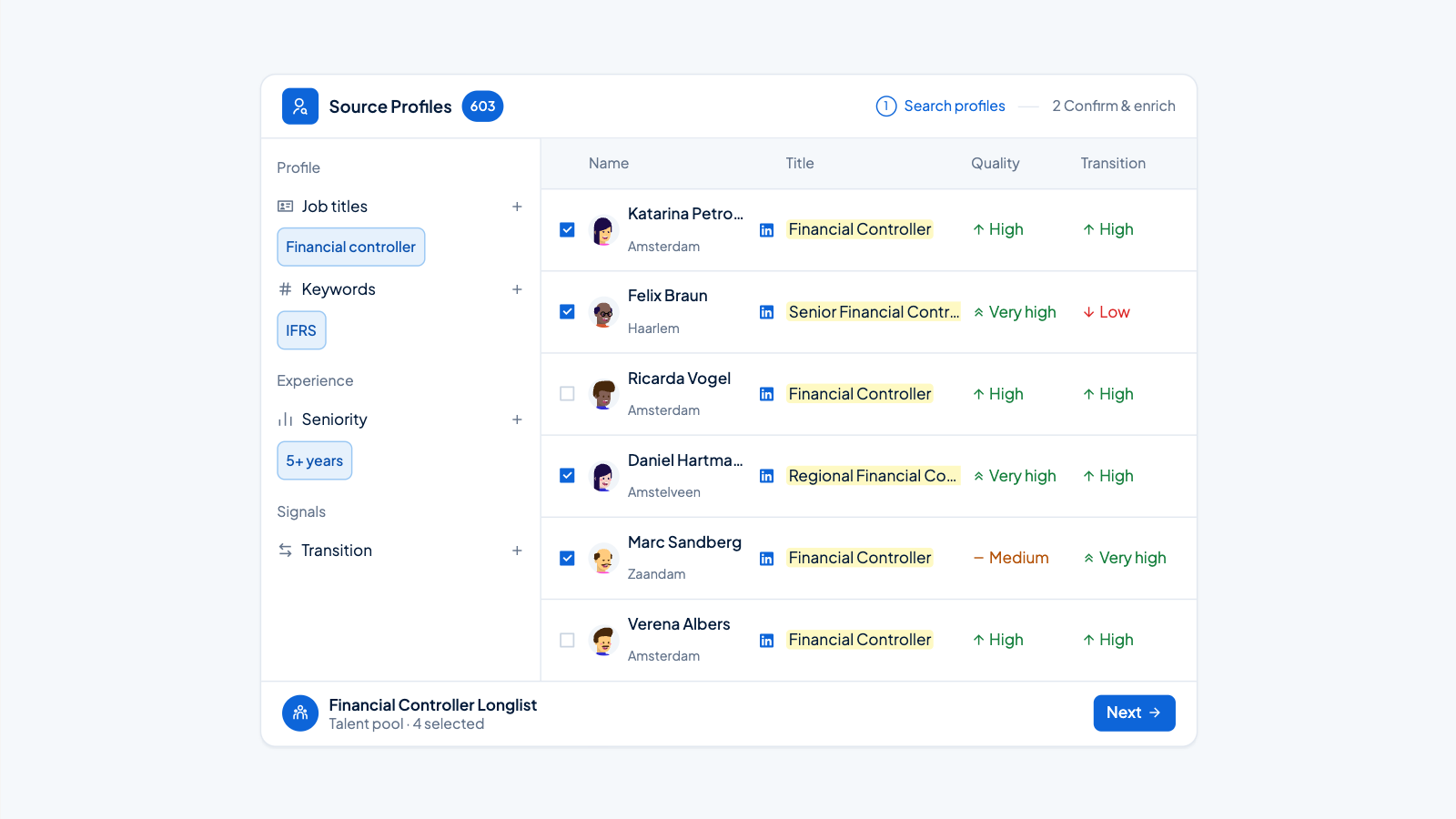Uncheck Daniel Hartma's row checkbox

pyautogui.click(x=567, y=476)
